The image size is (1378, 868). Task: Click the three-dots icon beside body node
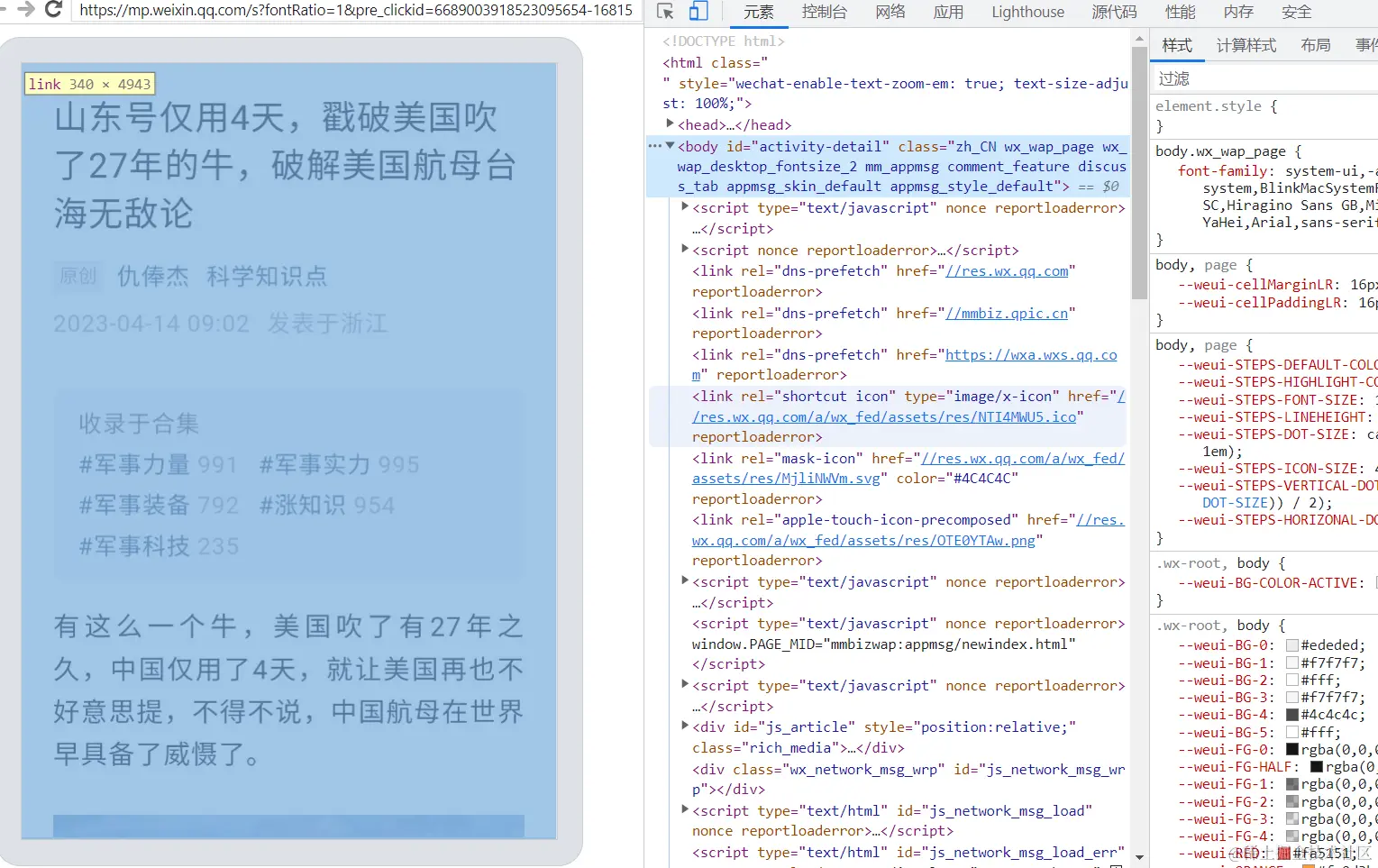click(x=655, y=146)
